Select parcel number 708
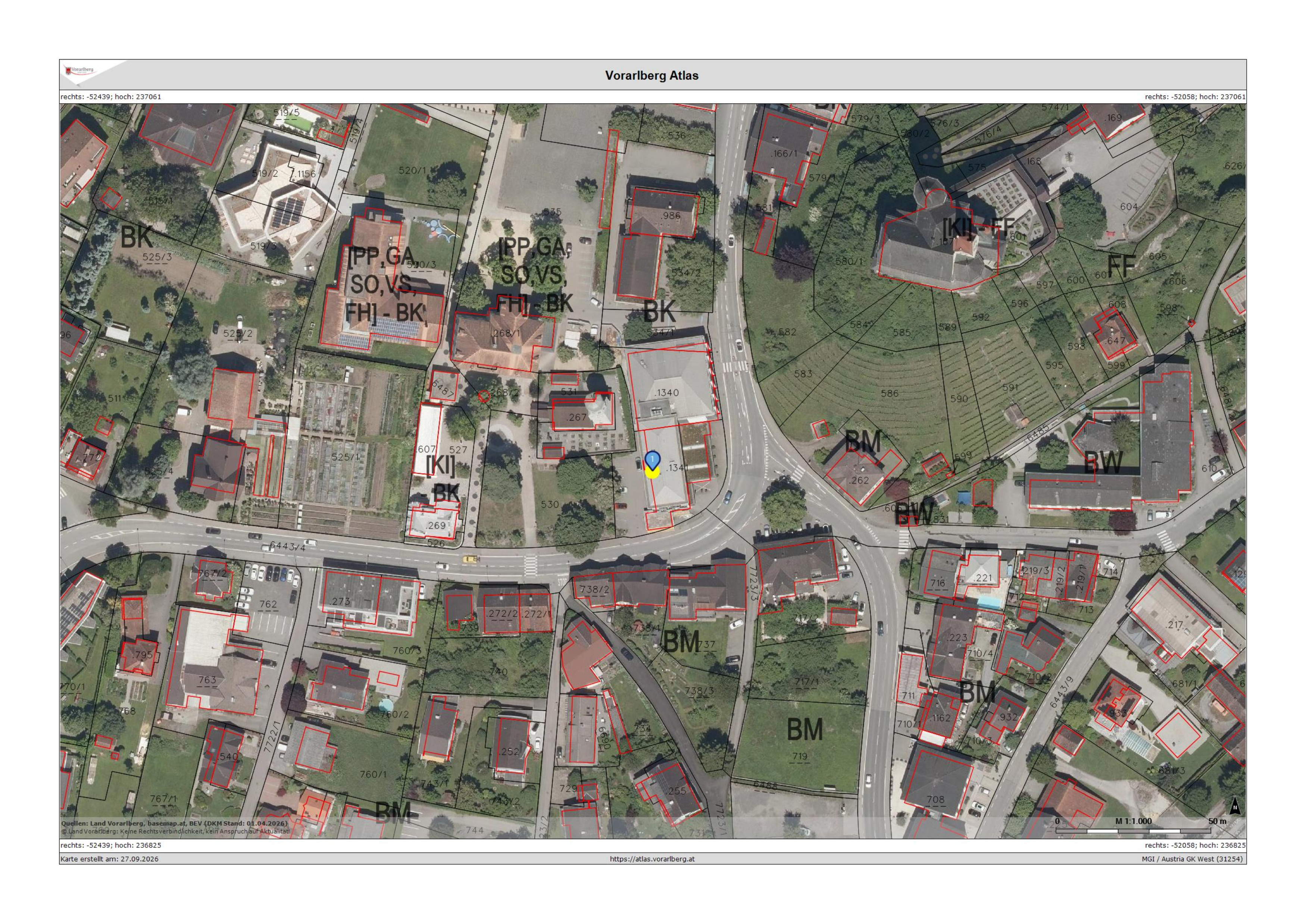Image resolution: width=1306 pixels, height=924 pixels. (936, 799)
